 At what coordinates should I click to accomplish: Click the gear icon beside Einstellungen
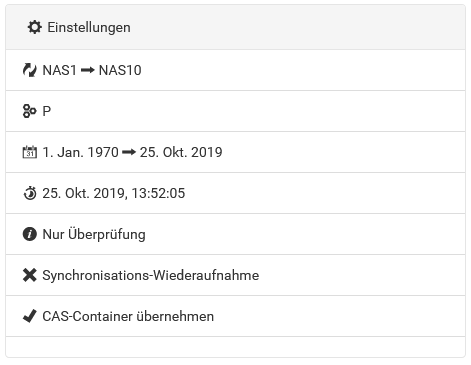[35, 27]
